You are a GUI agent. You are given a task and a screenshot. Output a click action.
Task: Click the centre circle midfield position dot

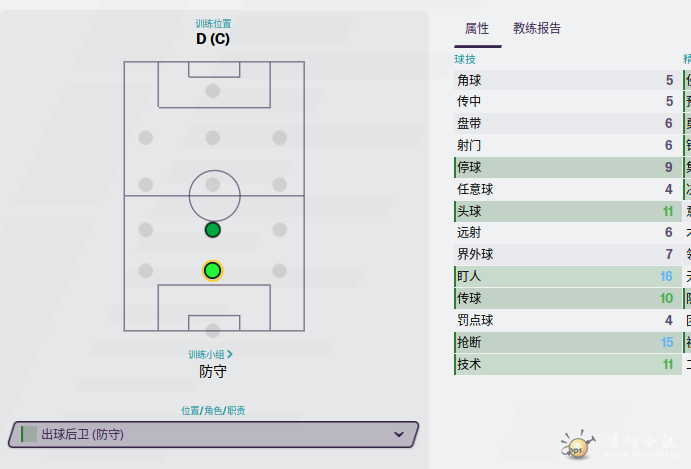pos(212,184)
